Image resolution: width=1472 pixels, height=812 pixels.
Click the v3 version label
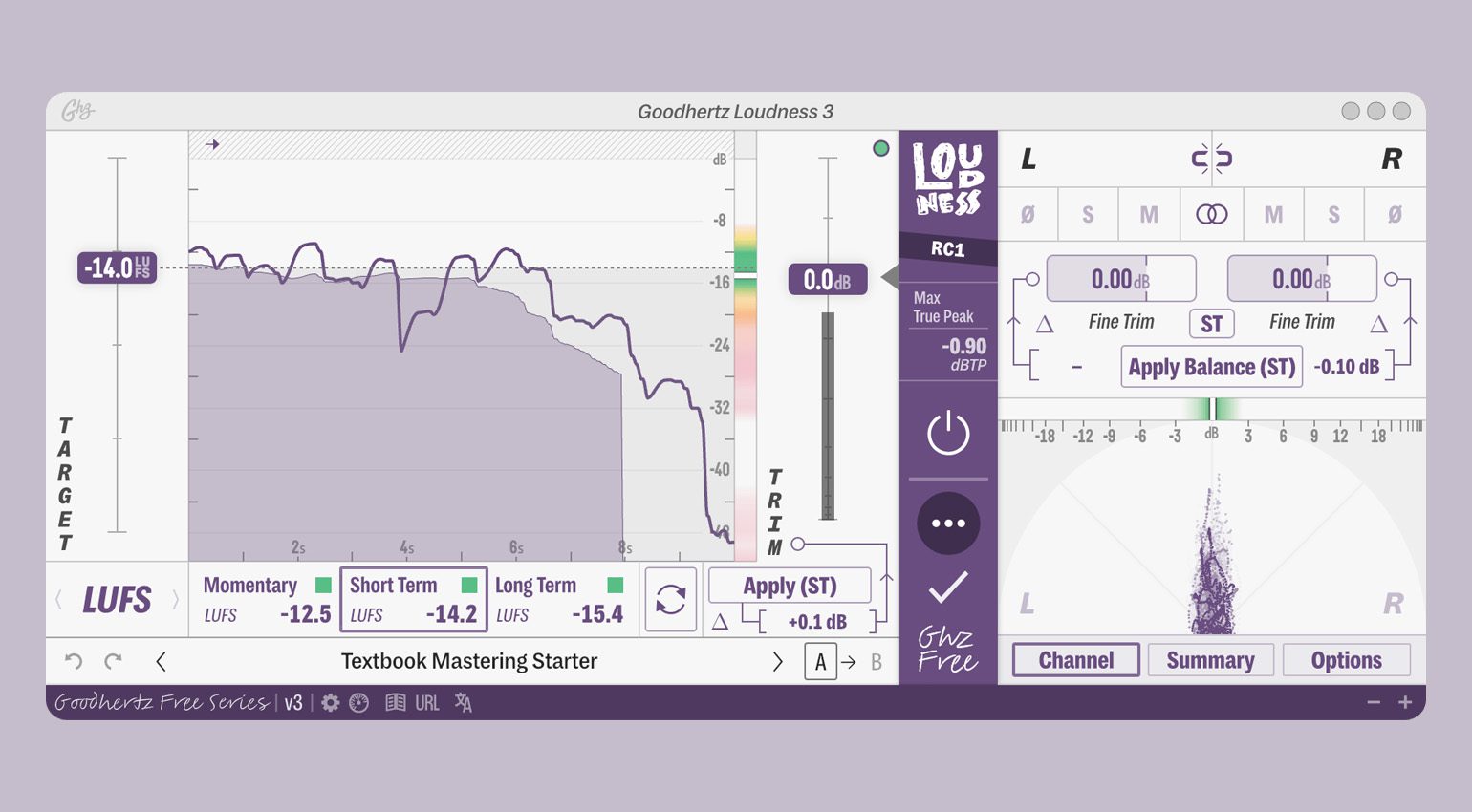point(293,703)
